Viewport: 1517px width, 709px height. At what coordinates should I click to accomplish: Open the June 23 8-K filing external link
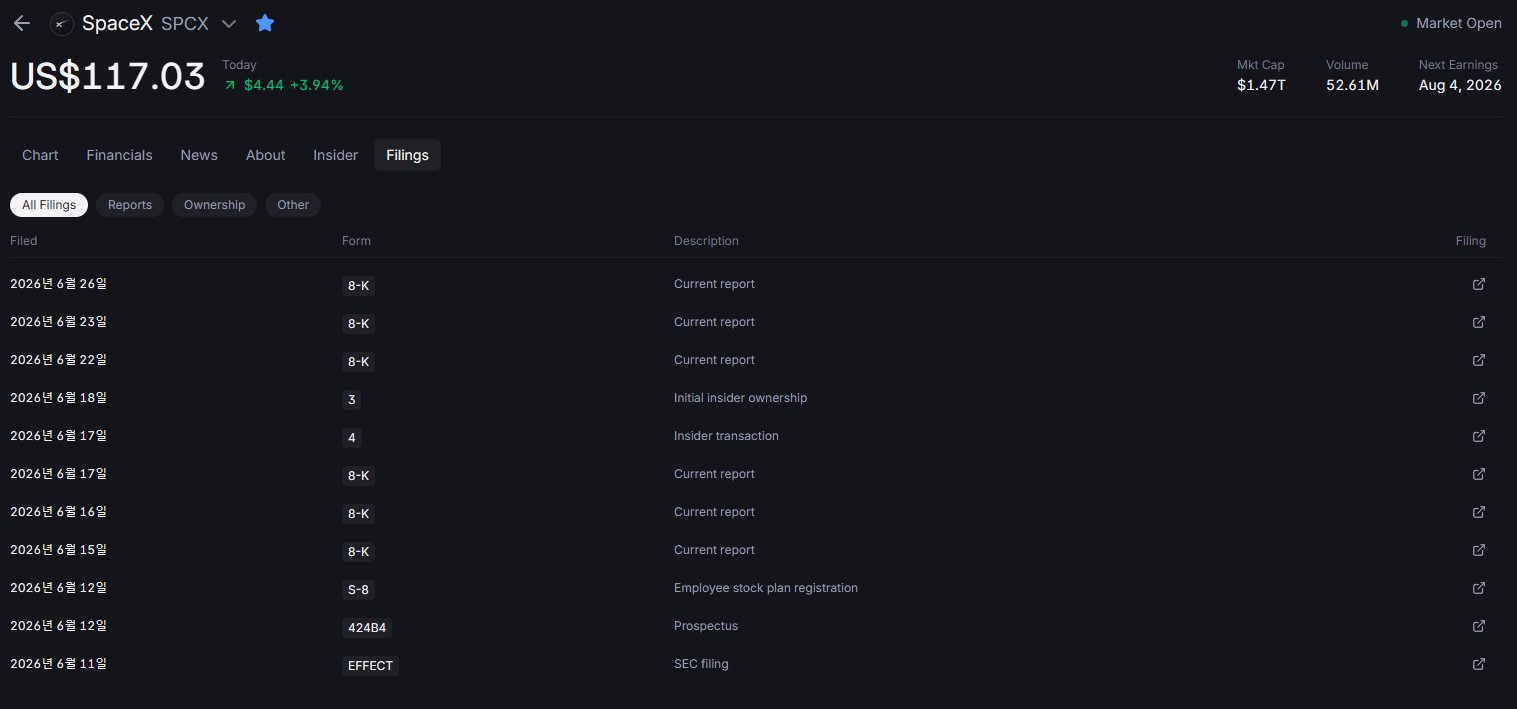[1479, 322]
